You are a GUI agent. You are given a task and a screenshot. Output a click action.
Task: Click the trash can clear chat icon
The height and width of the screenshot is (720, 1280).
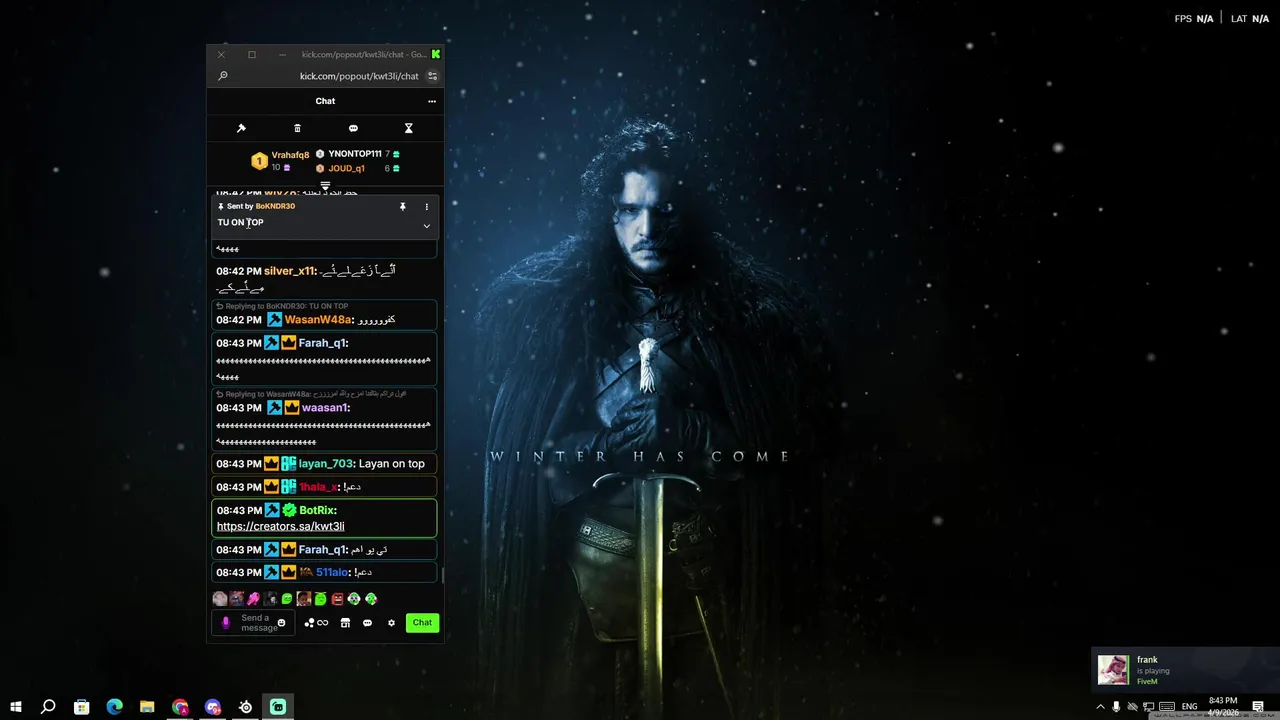tap(297, 128)
